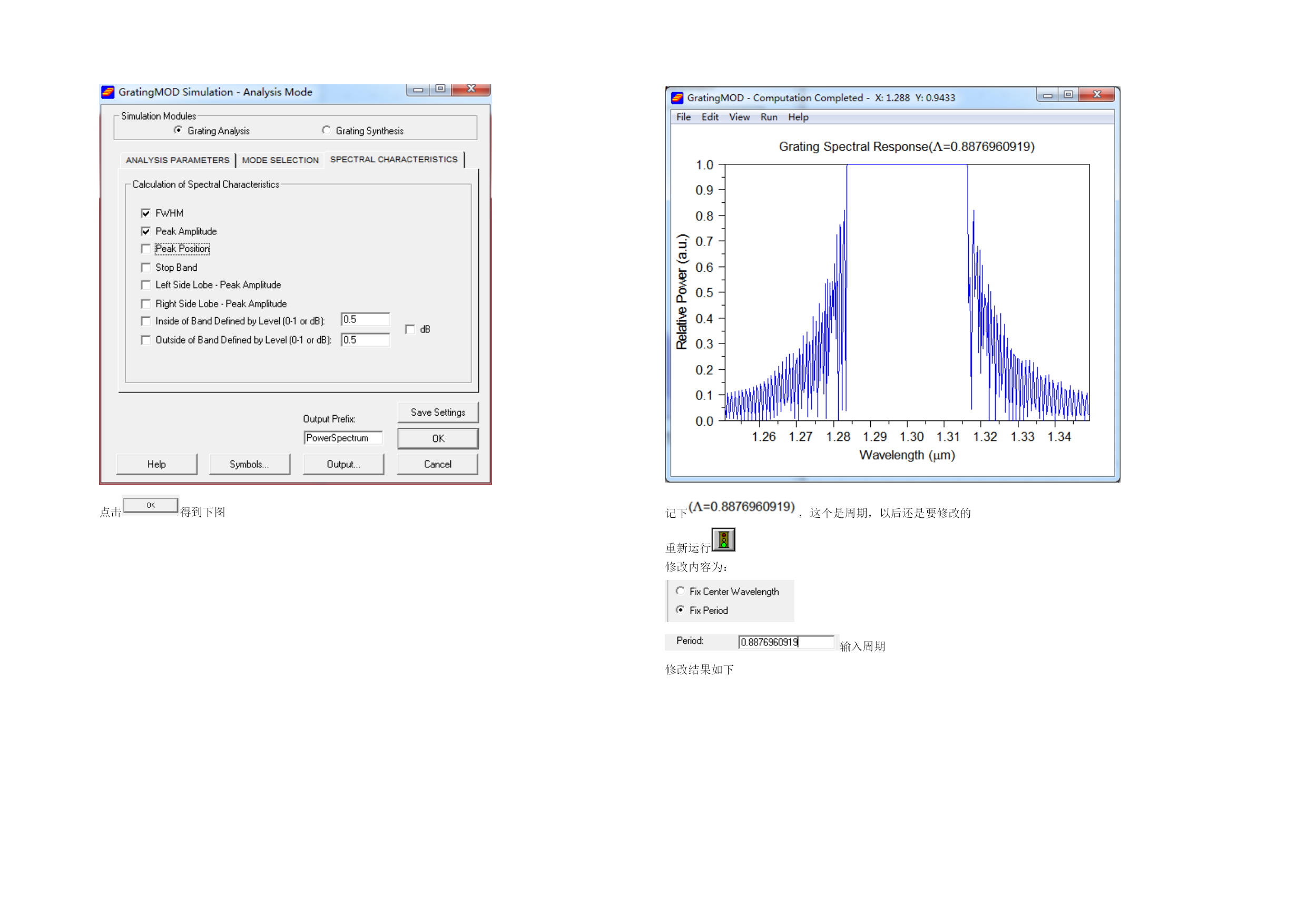Enable Inside of Band Defined by Level

point(146,321)
